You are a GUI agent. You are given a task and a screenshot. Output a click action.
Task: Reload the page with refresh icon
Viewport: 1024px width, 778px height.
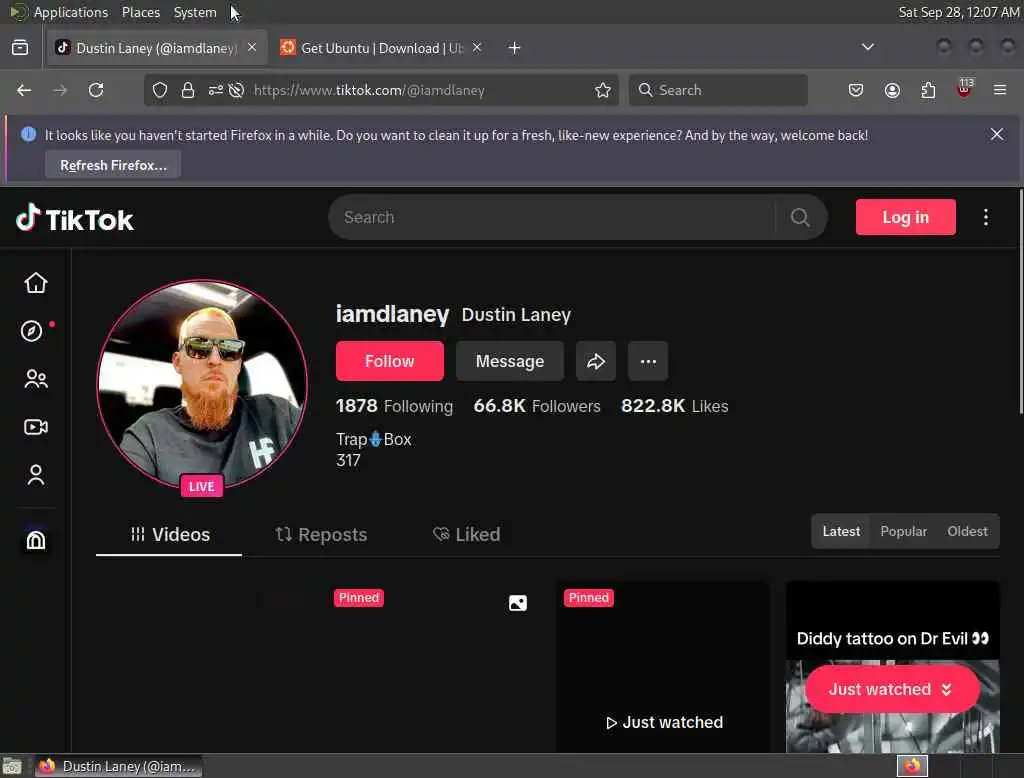point(96,90)
